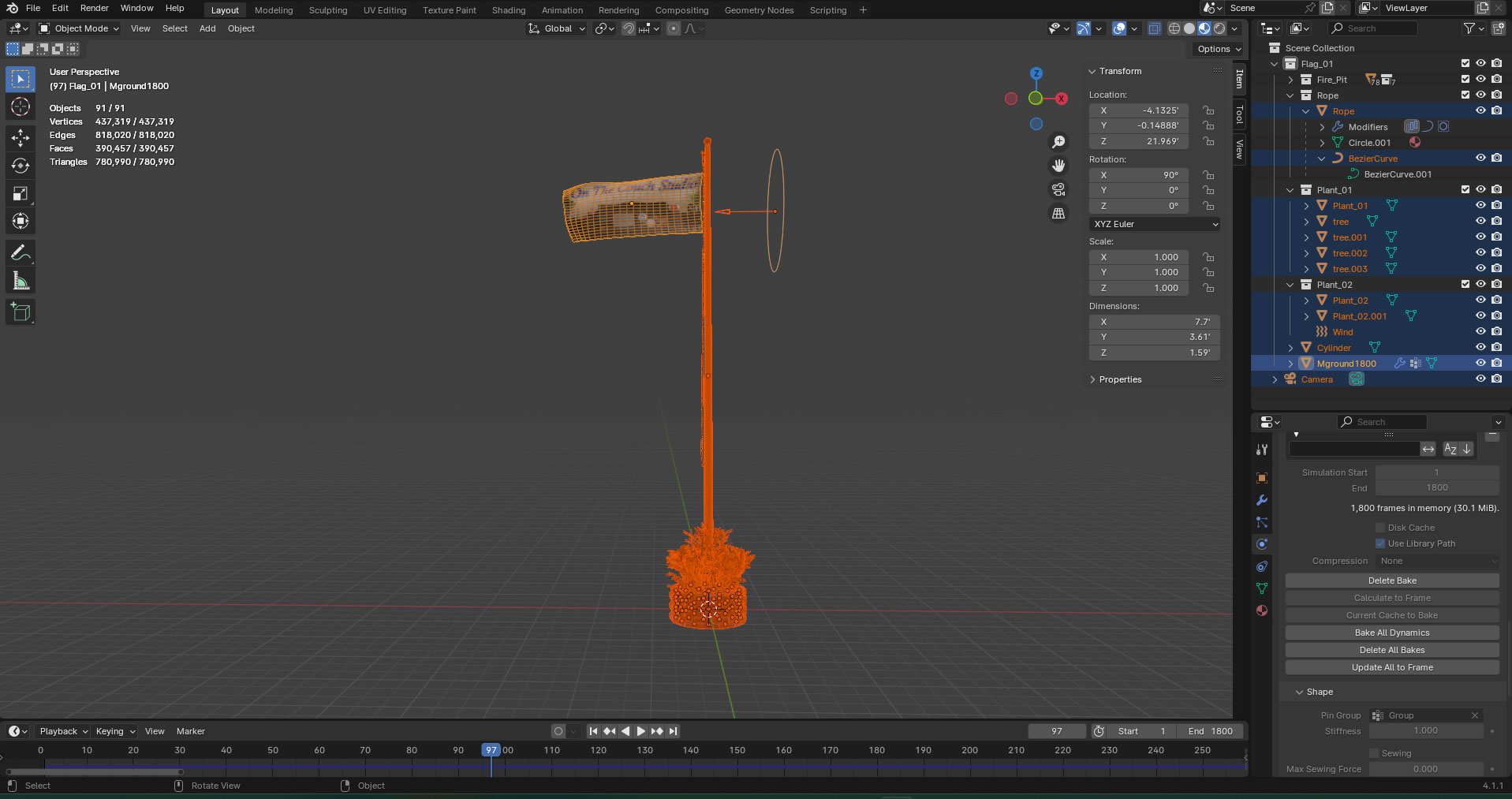1512x799 pixels.
Task: Select the Add Cube tool
Action: coord(21,312)
